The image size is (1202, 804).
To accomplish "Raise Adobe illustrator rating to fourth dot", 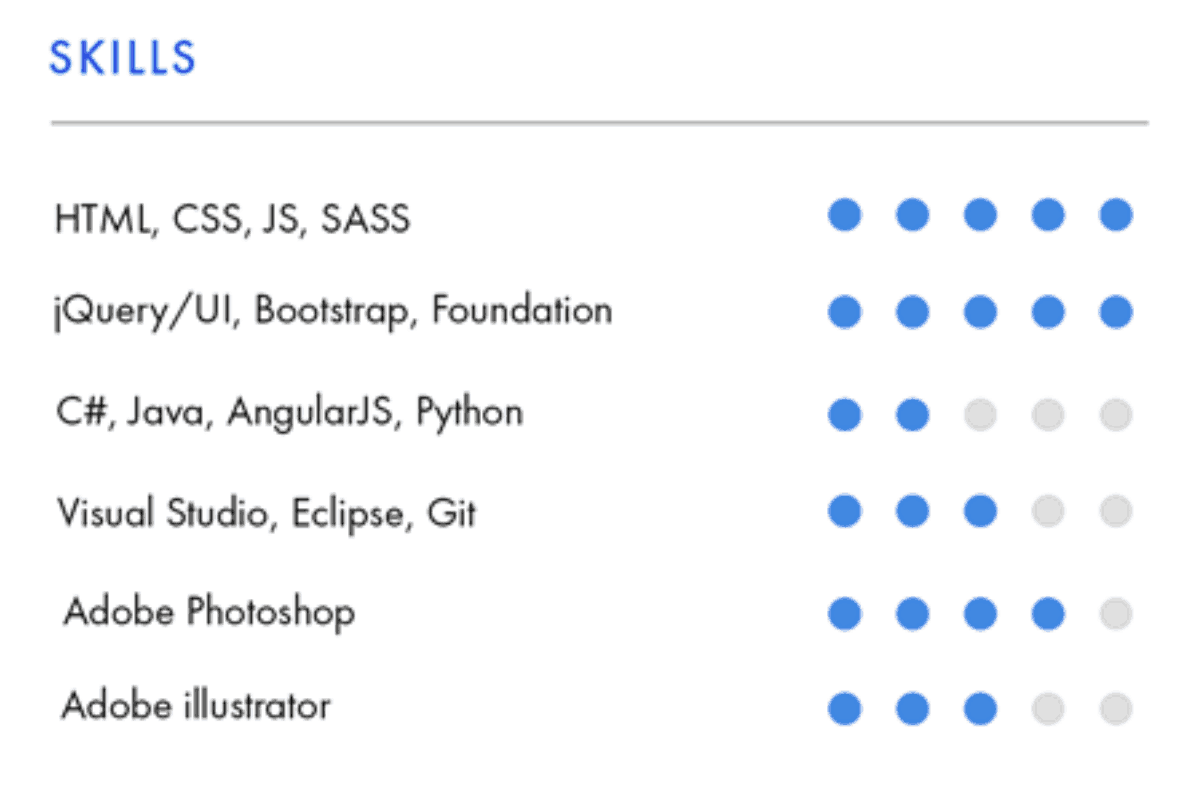I will pos(1048,710).
